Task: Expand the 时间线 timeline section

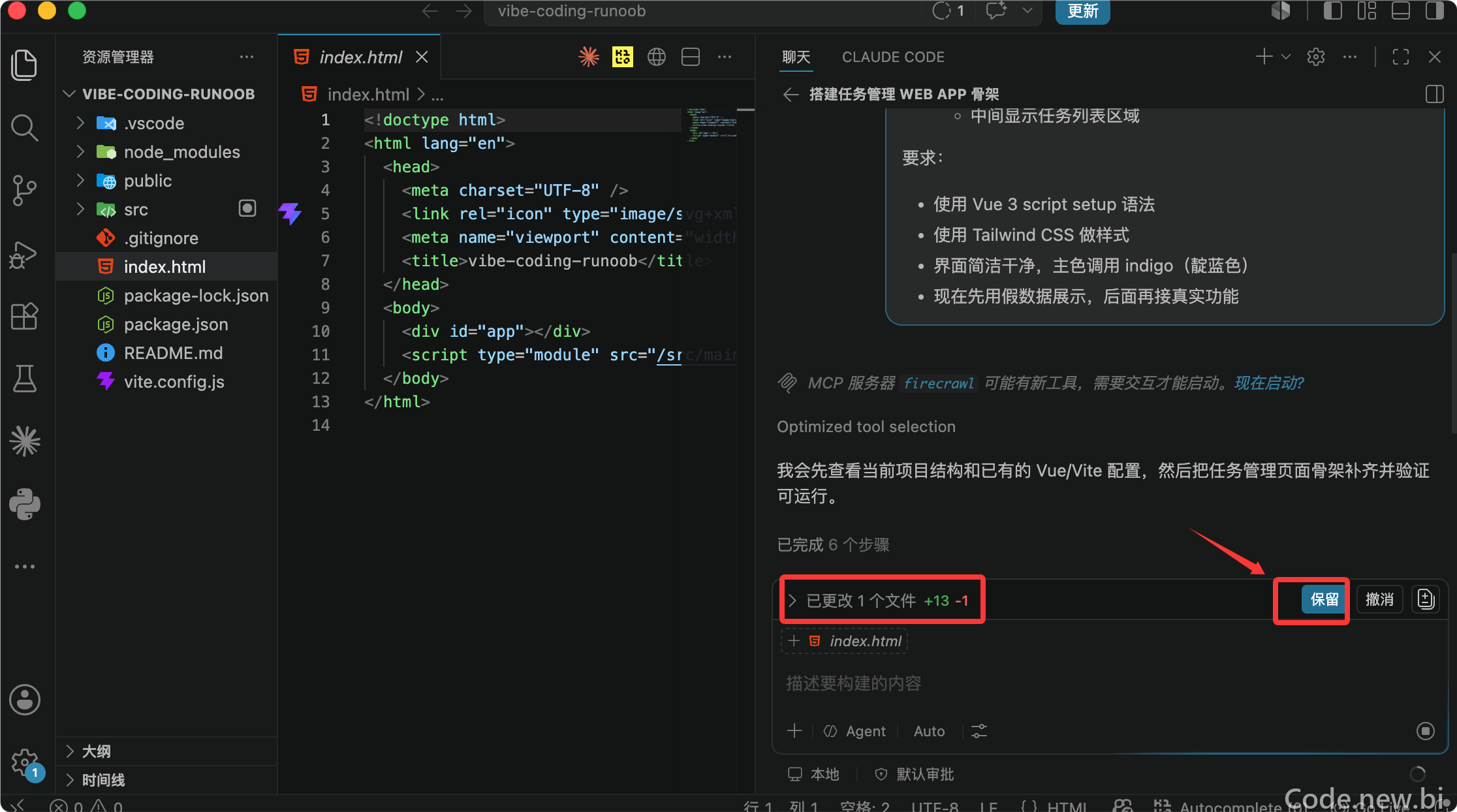Action: (70, 780)
